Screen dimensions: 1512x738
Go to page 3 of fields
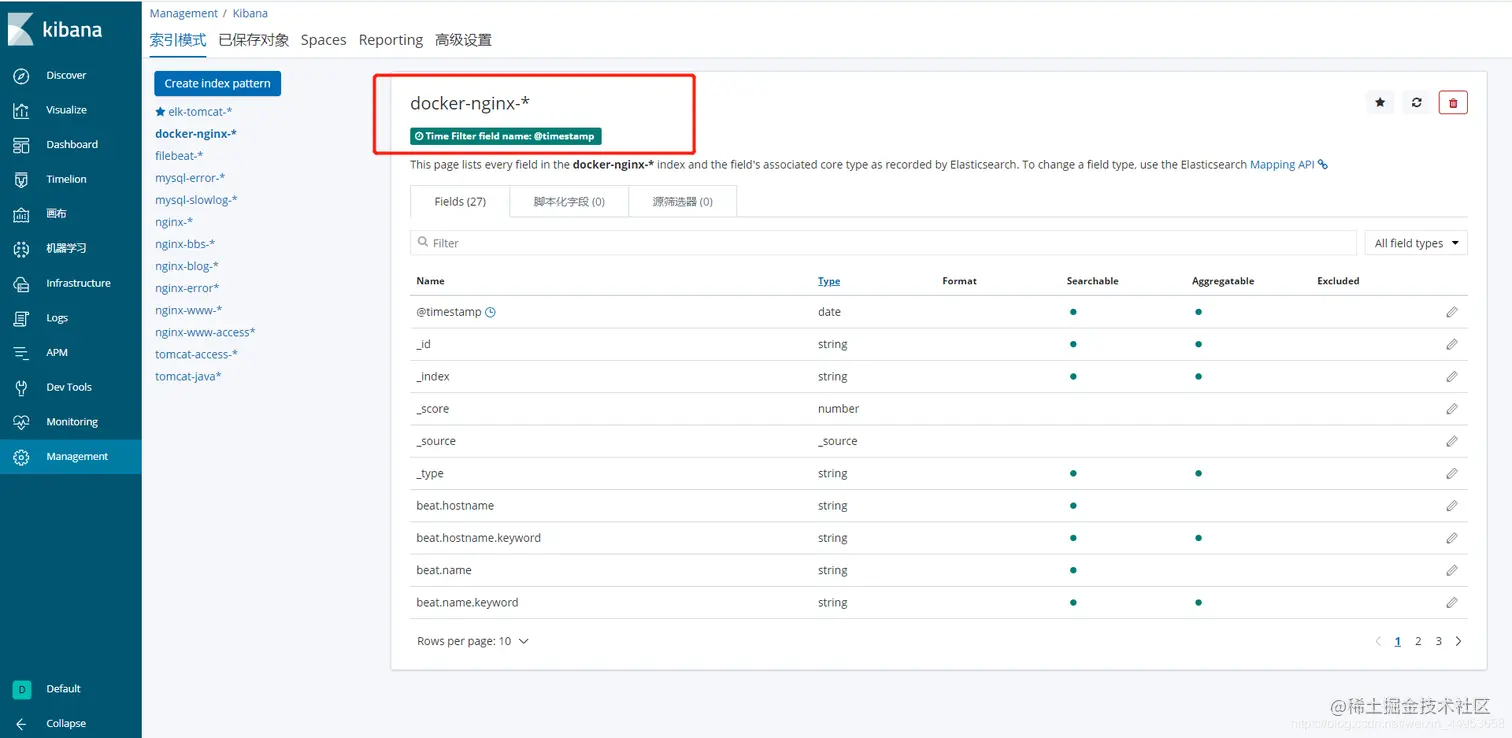[1439, 642]
